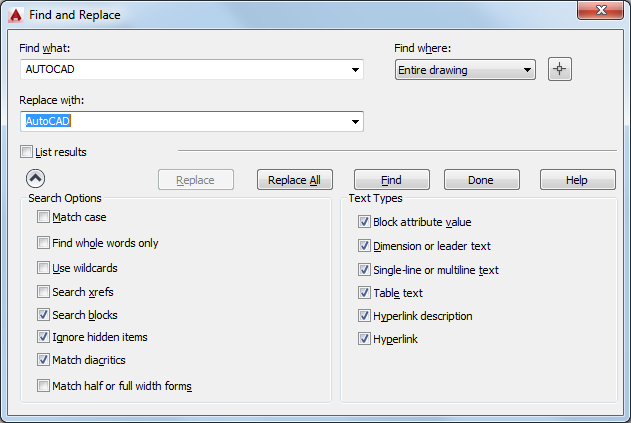Collapse the search options with the arrow button

pyautogui.click(x=35, y=179)
